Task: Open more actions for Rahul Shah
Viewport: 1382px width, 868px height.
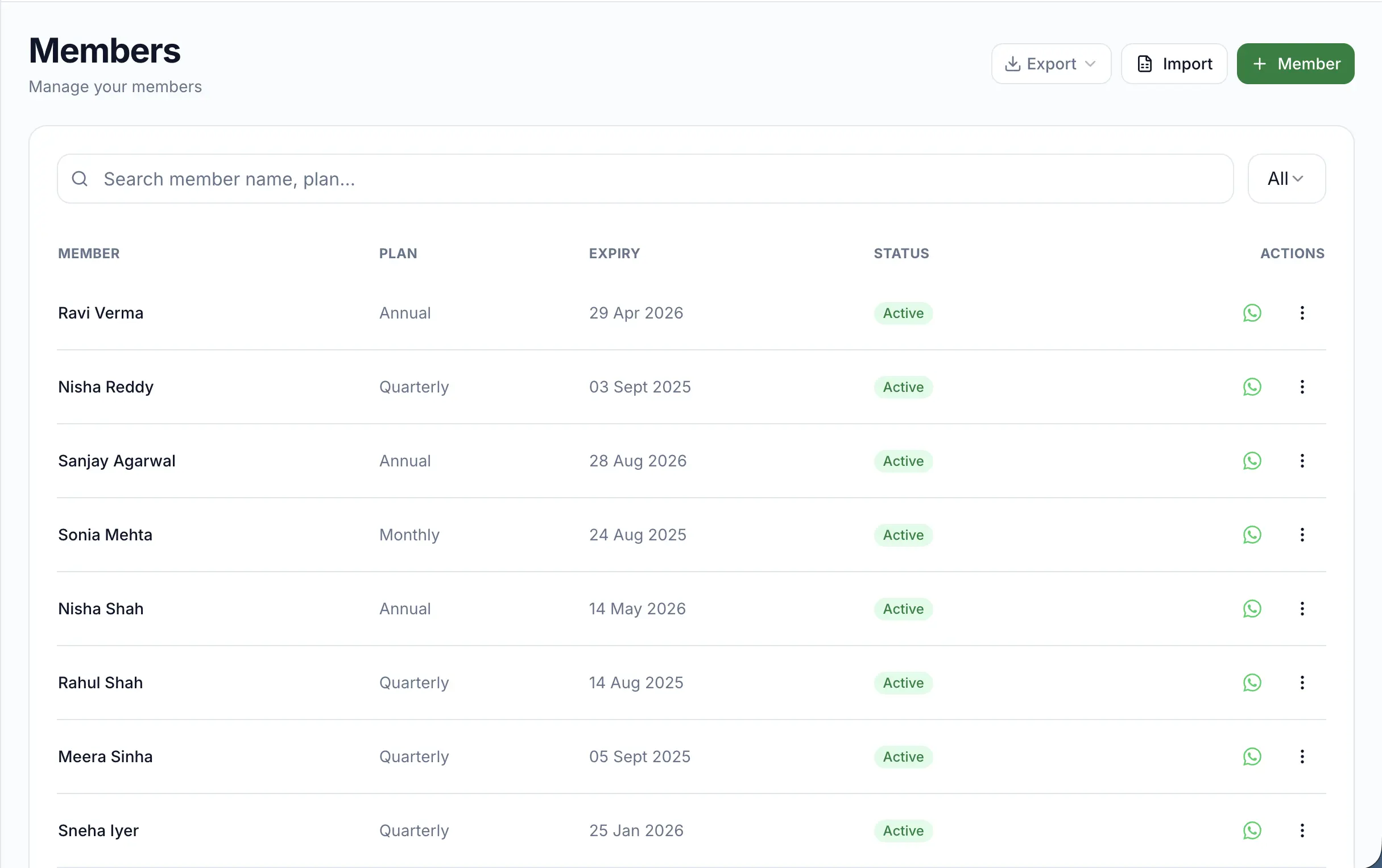Action: tap(1302, 683)
